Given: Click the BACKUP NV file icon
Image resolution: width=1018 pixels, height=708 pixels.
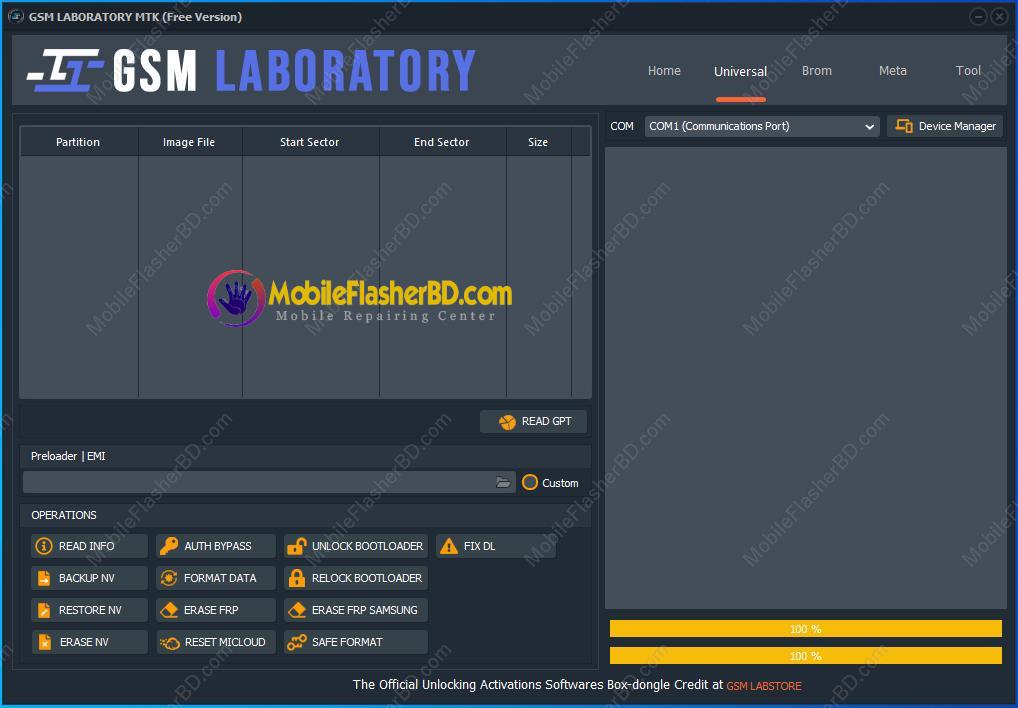Looking at the screenshot, I should 43,578.
